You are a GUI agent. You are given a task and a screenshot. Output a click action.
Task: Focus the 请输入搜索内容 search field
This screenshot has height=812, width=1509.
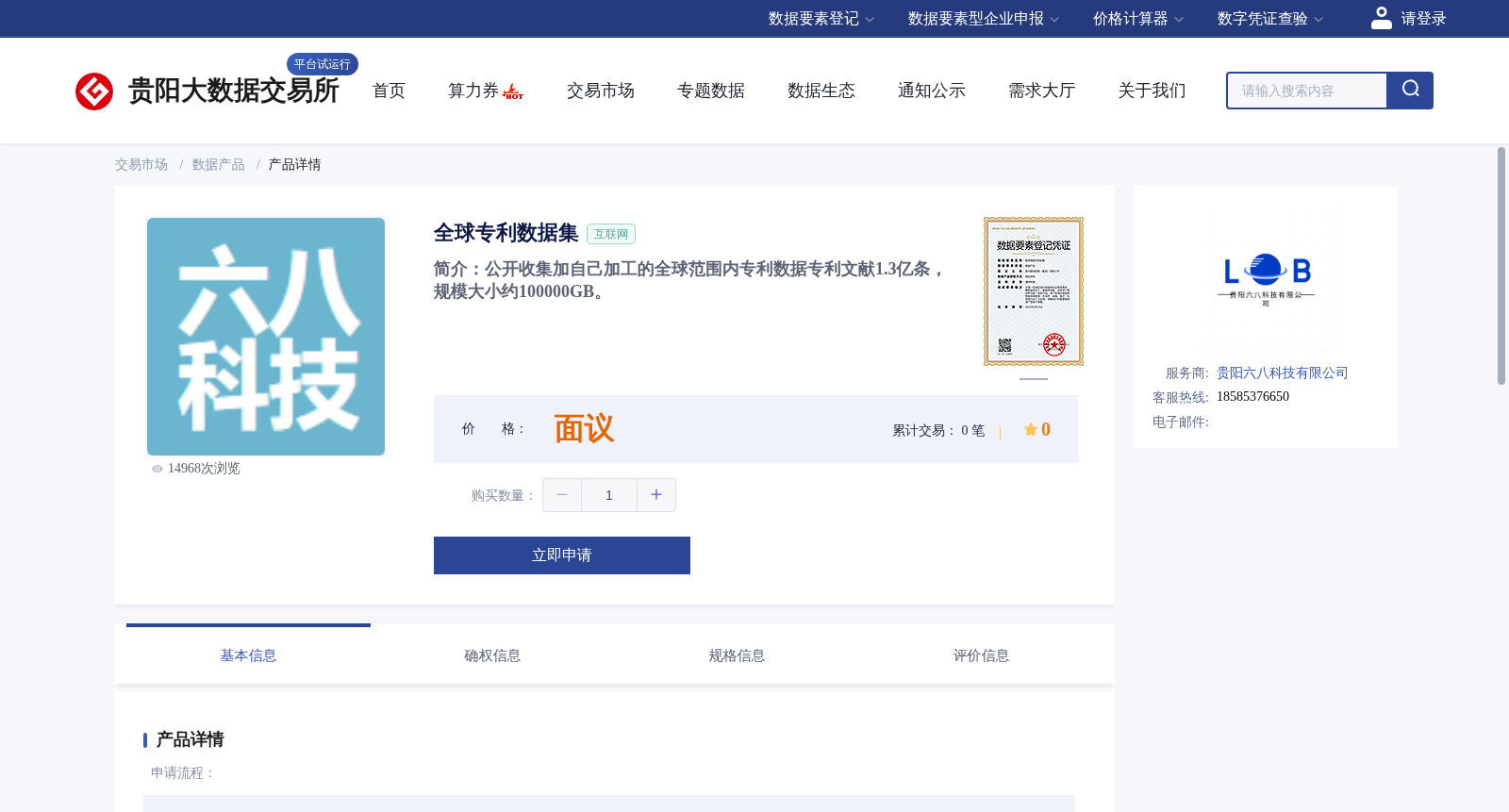pyautogui.click(x=1307, y=91)
